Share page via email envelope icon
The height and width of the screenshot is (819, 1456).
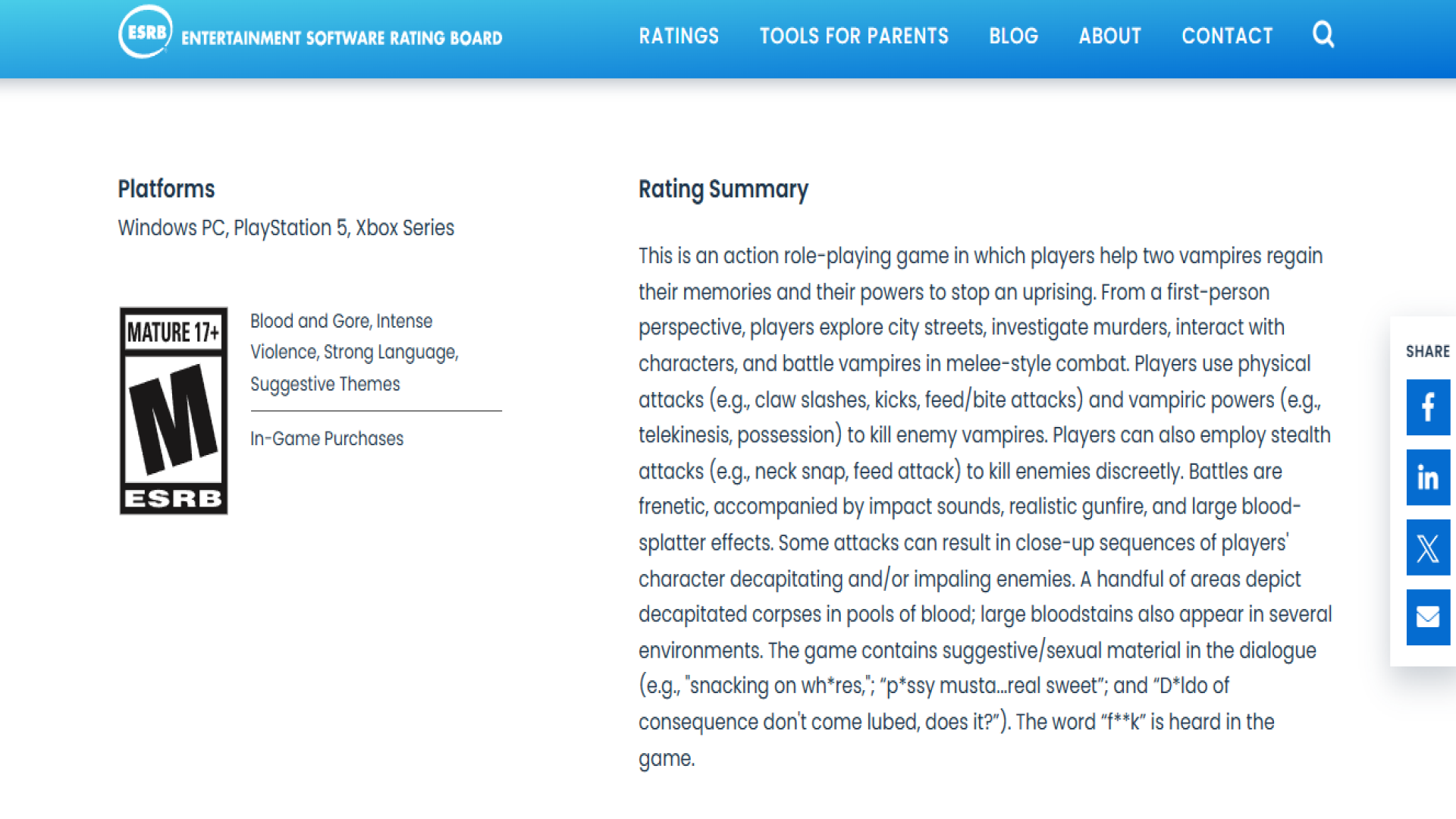tap(1427, 617)
